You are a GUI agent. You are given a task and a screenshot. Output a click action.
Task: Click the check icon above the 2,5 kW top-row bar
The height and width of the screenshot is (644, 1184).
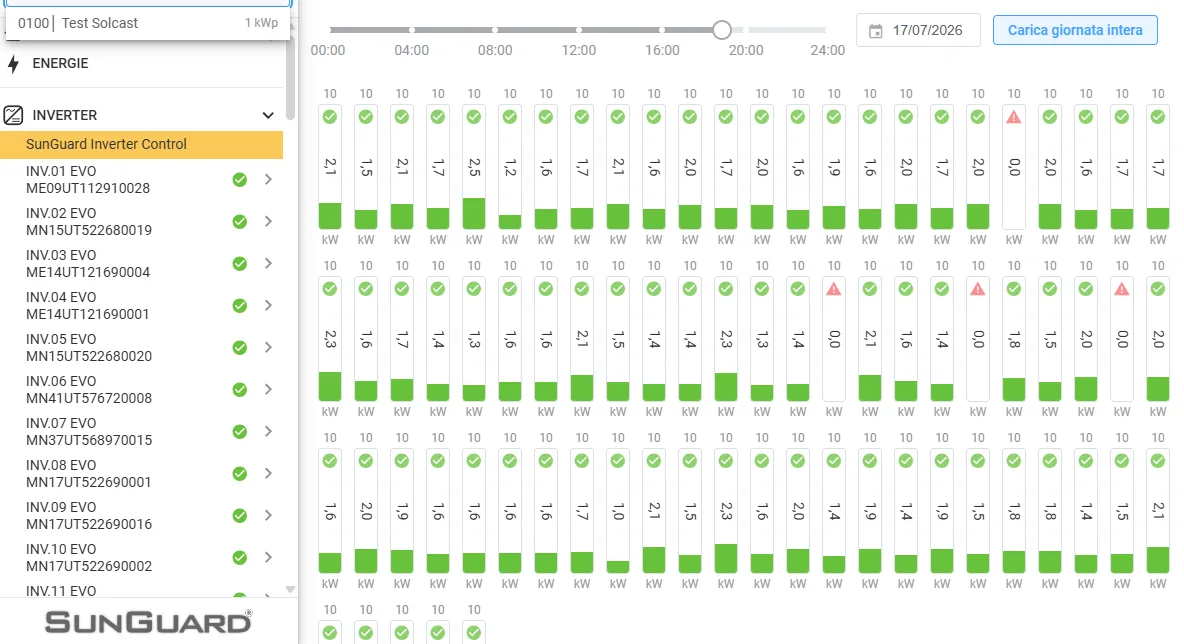473,117
